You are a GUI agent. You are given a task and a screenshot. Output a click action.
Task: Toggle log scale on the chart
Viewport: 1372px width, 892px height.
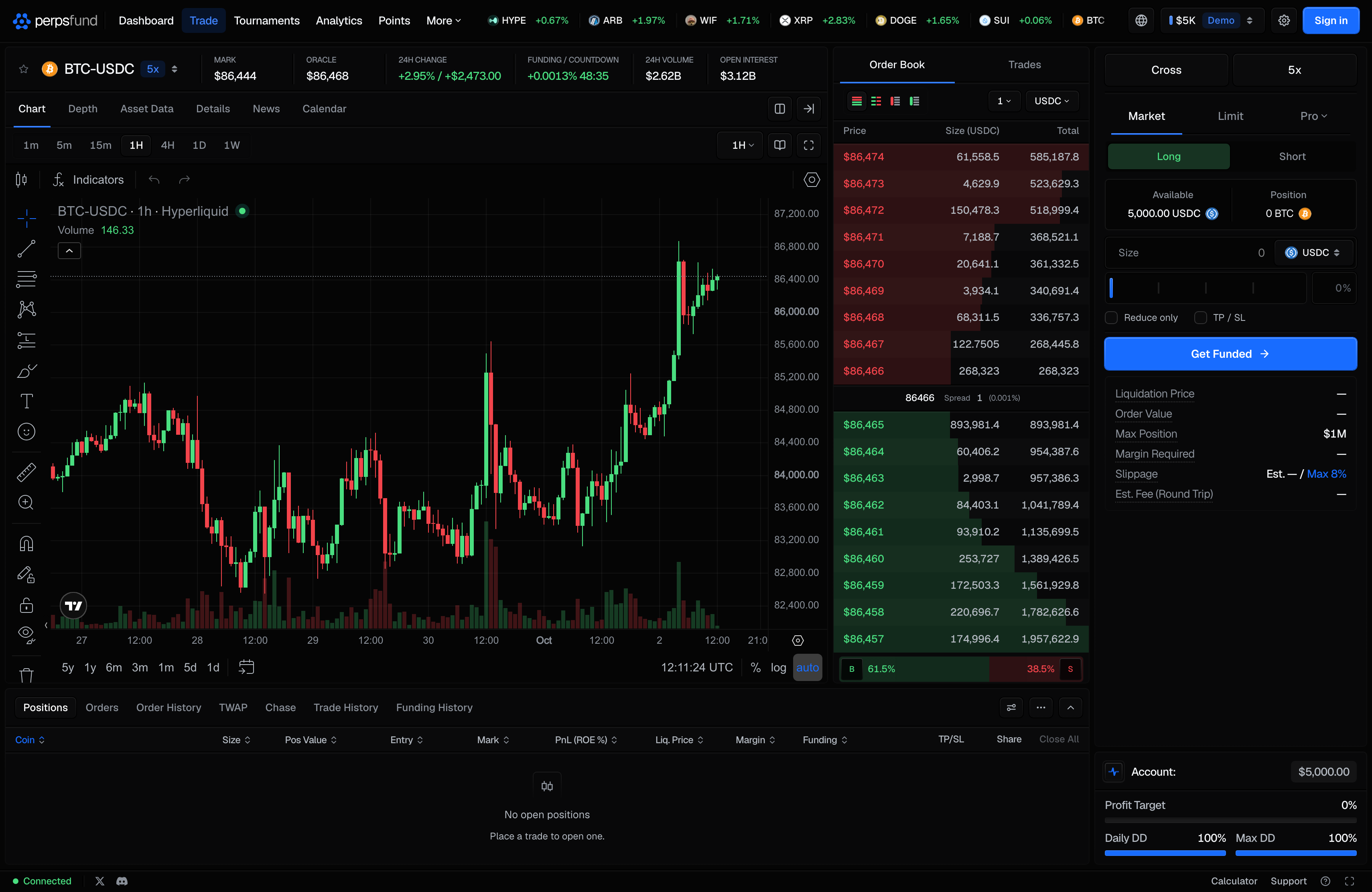778,667
